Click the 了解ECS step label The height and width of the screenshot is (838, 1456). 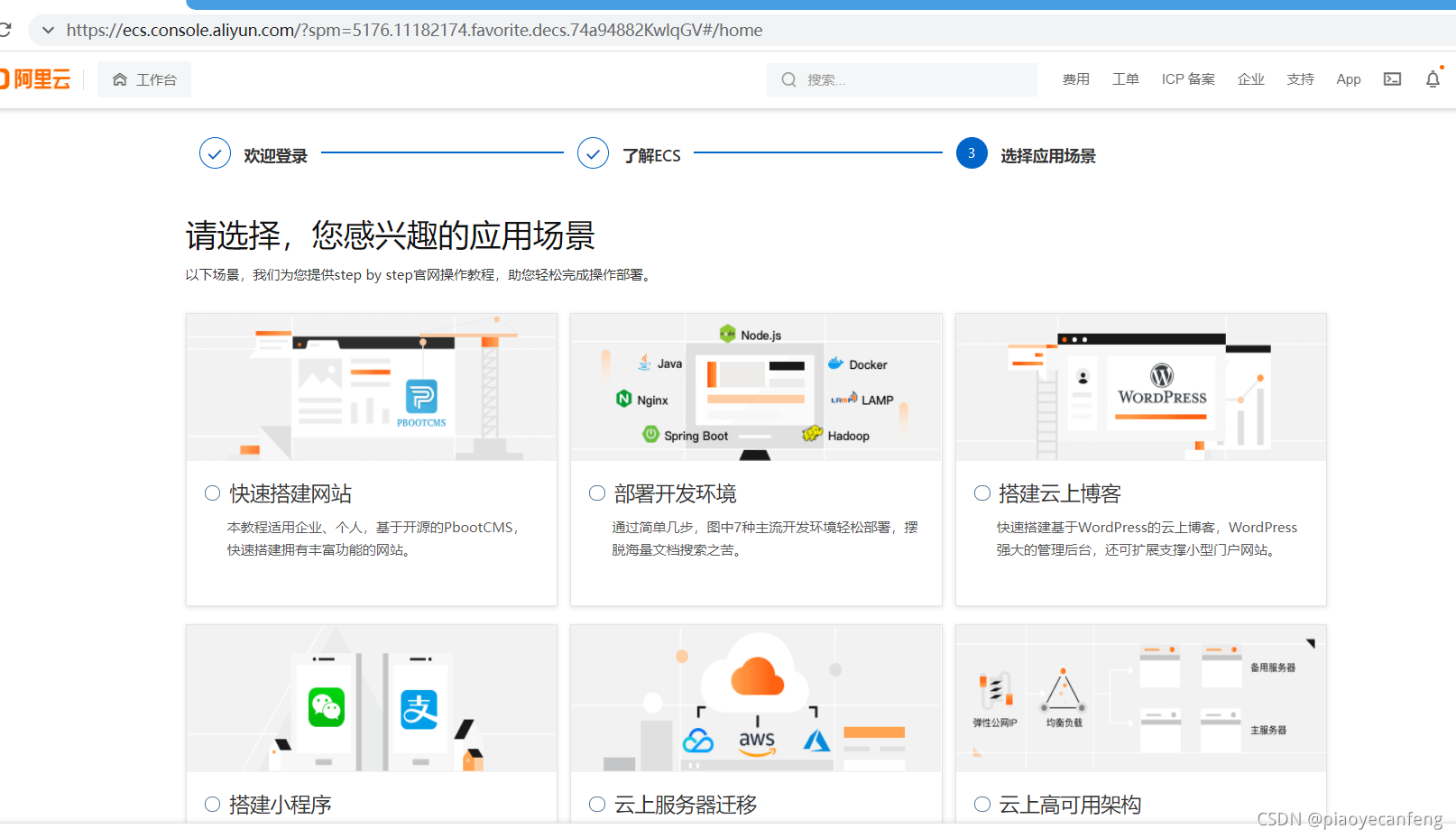point(651,156)
